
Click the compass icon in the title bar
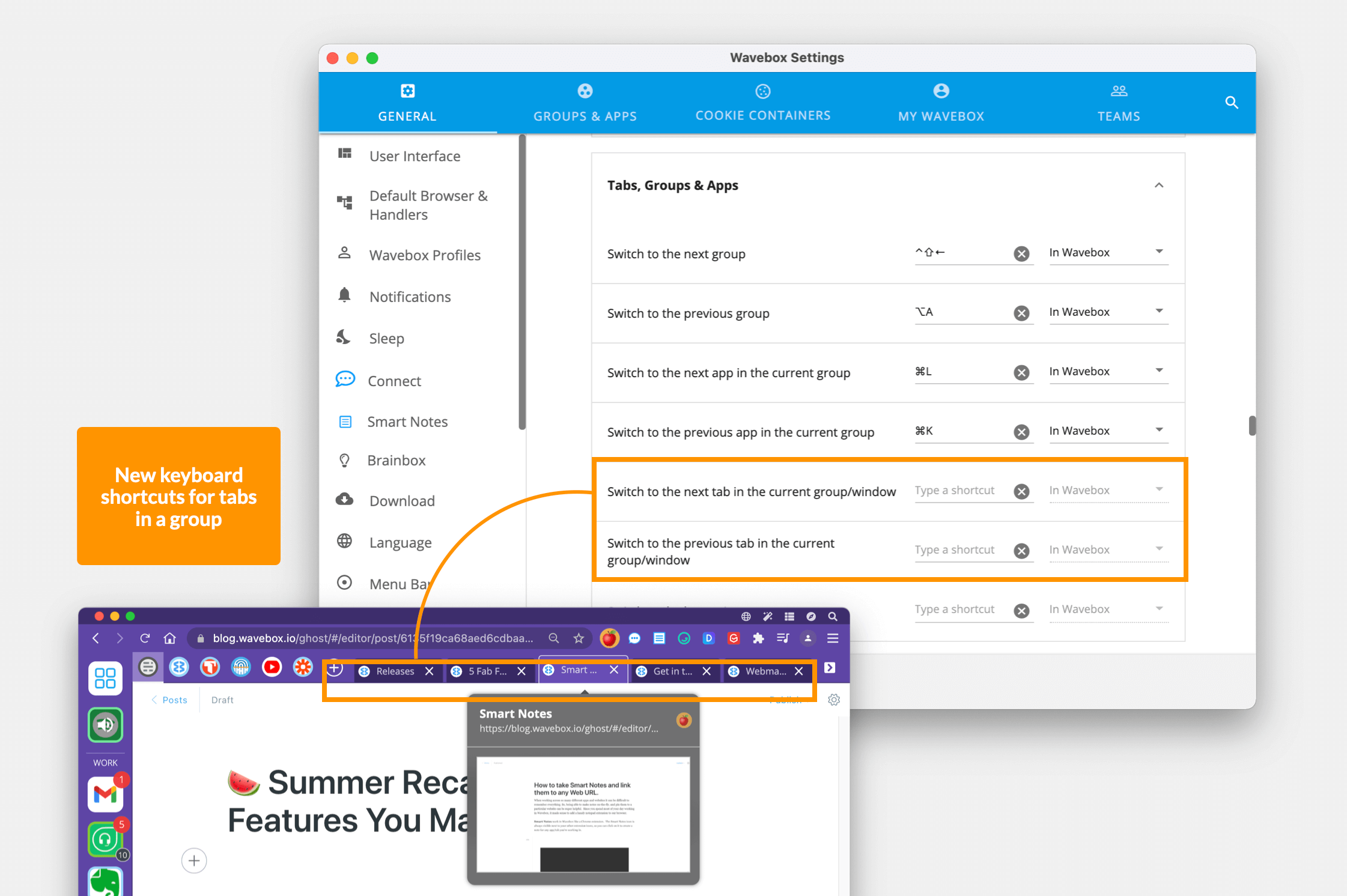811,617
